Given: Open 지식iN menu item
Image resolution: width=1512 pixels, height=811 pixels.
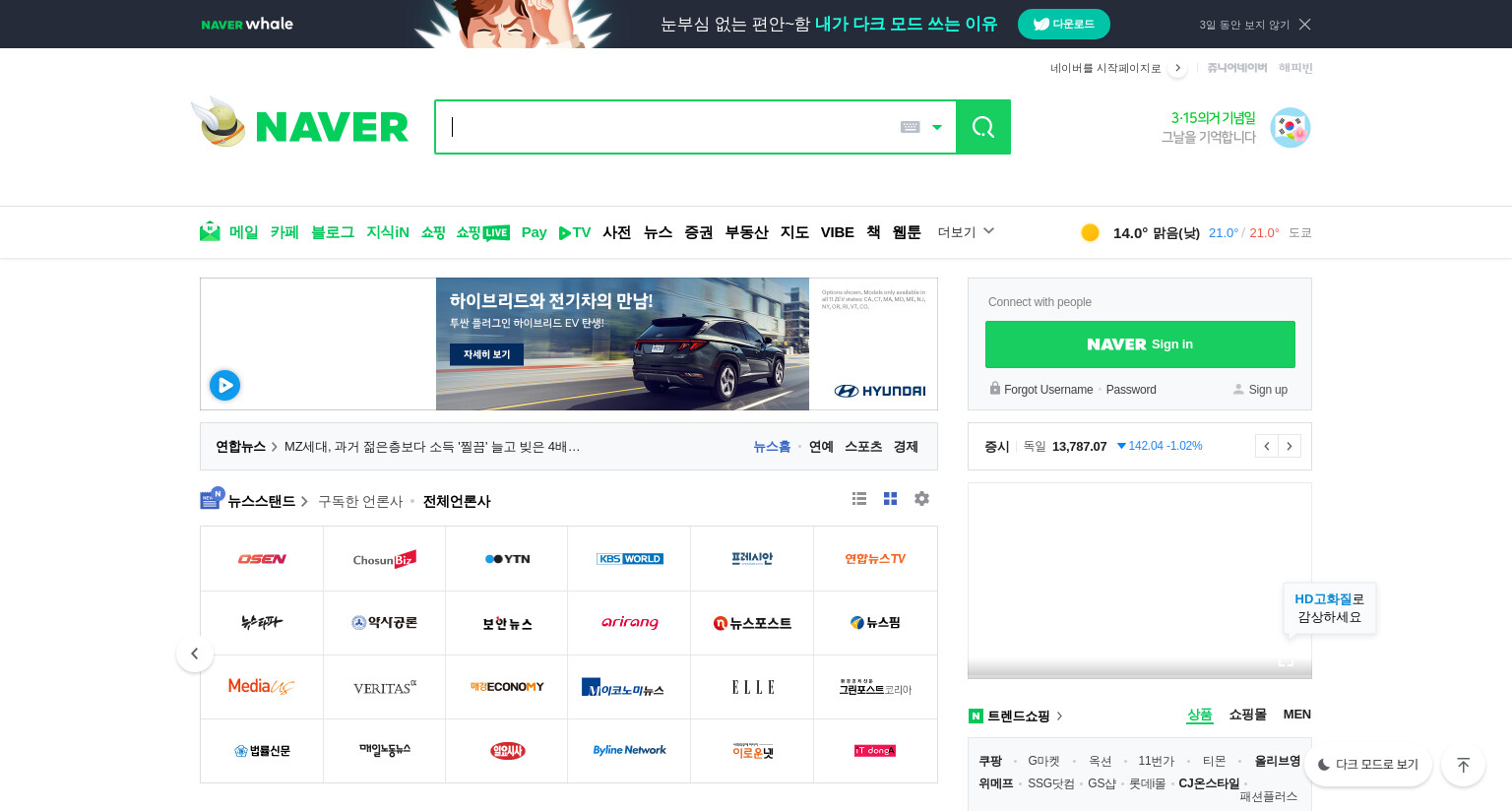Looking at the screenshot, I should (388, 232).
